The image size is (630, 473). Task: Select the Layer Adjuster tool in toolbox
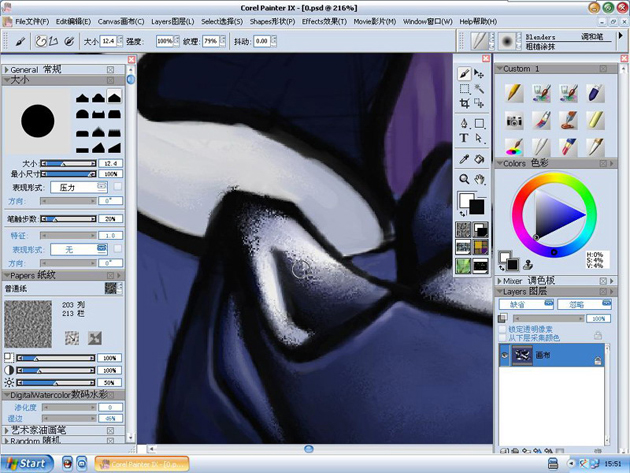(x=479, y=74)
